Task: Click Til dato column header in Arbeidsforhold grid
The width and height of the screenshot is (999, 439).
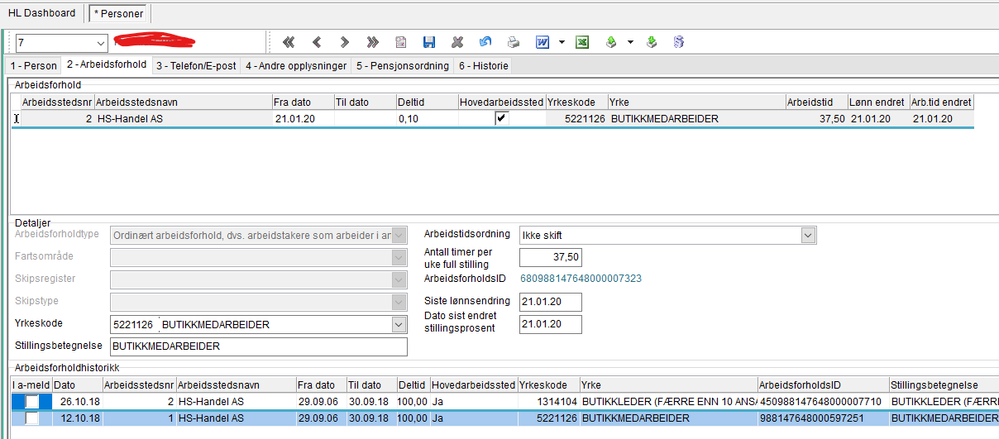Action: pos(364,102)
